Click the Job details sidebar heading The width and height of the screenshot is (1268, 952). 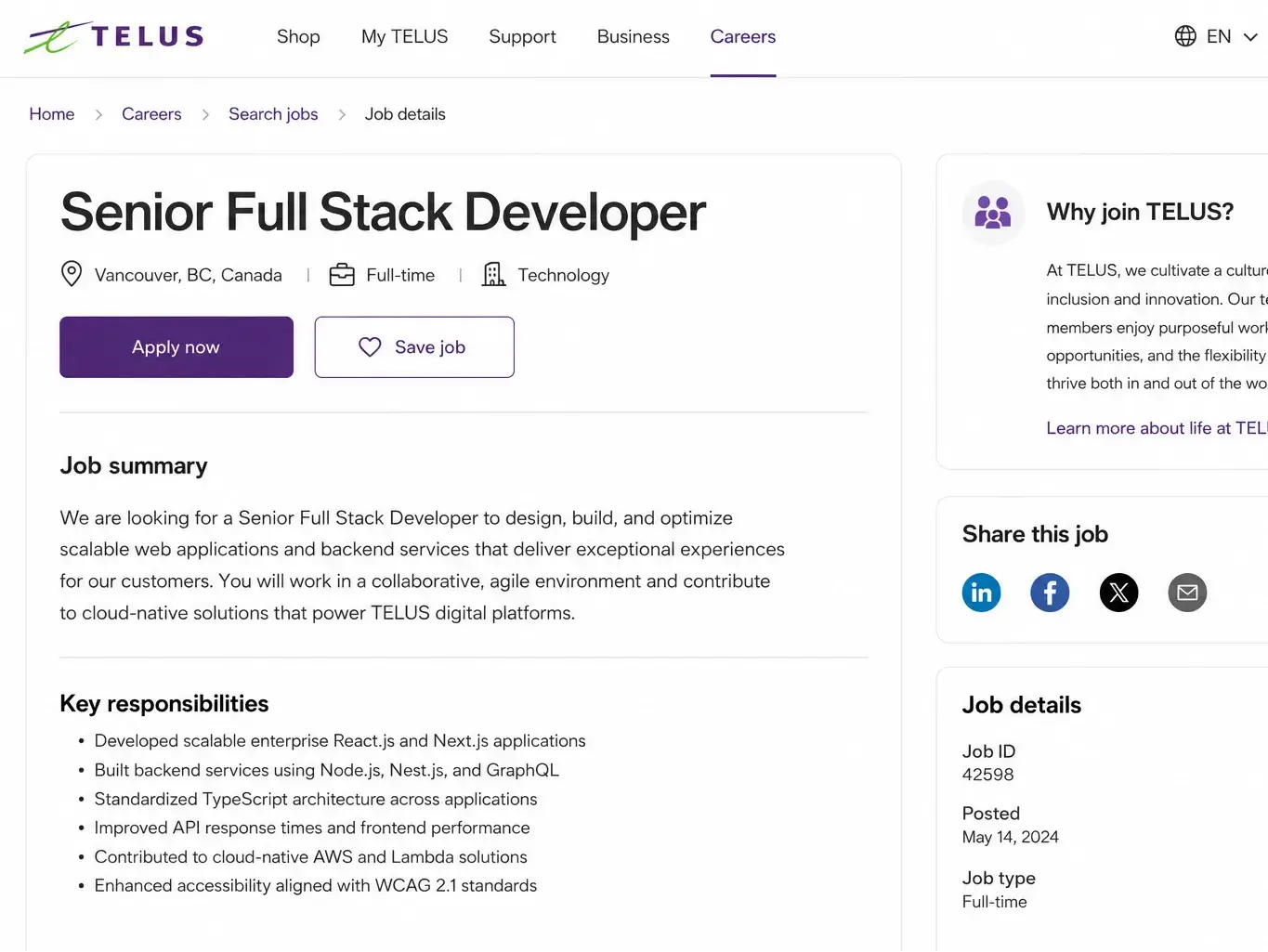pos(1022,705)
